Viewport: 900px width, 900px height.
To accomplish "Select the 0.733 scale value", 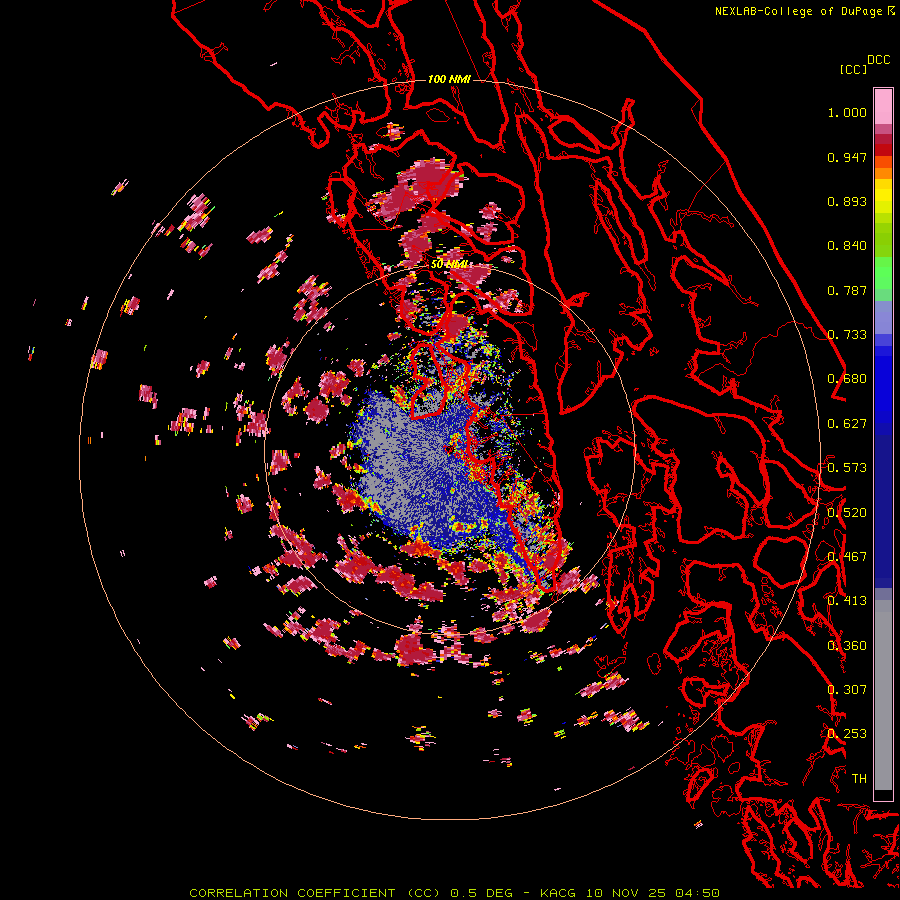I will pos(847,335).
